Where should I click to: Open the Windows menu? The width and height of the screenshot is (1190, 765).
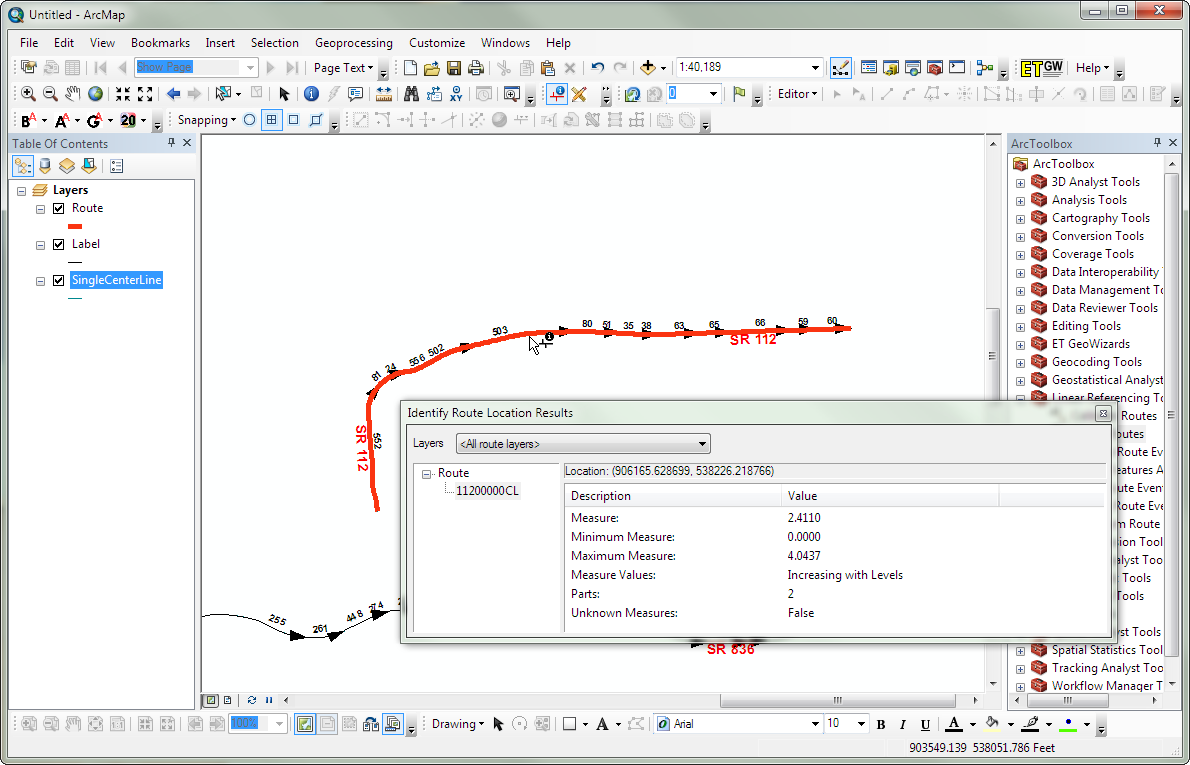505,42
